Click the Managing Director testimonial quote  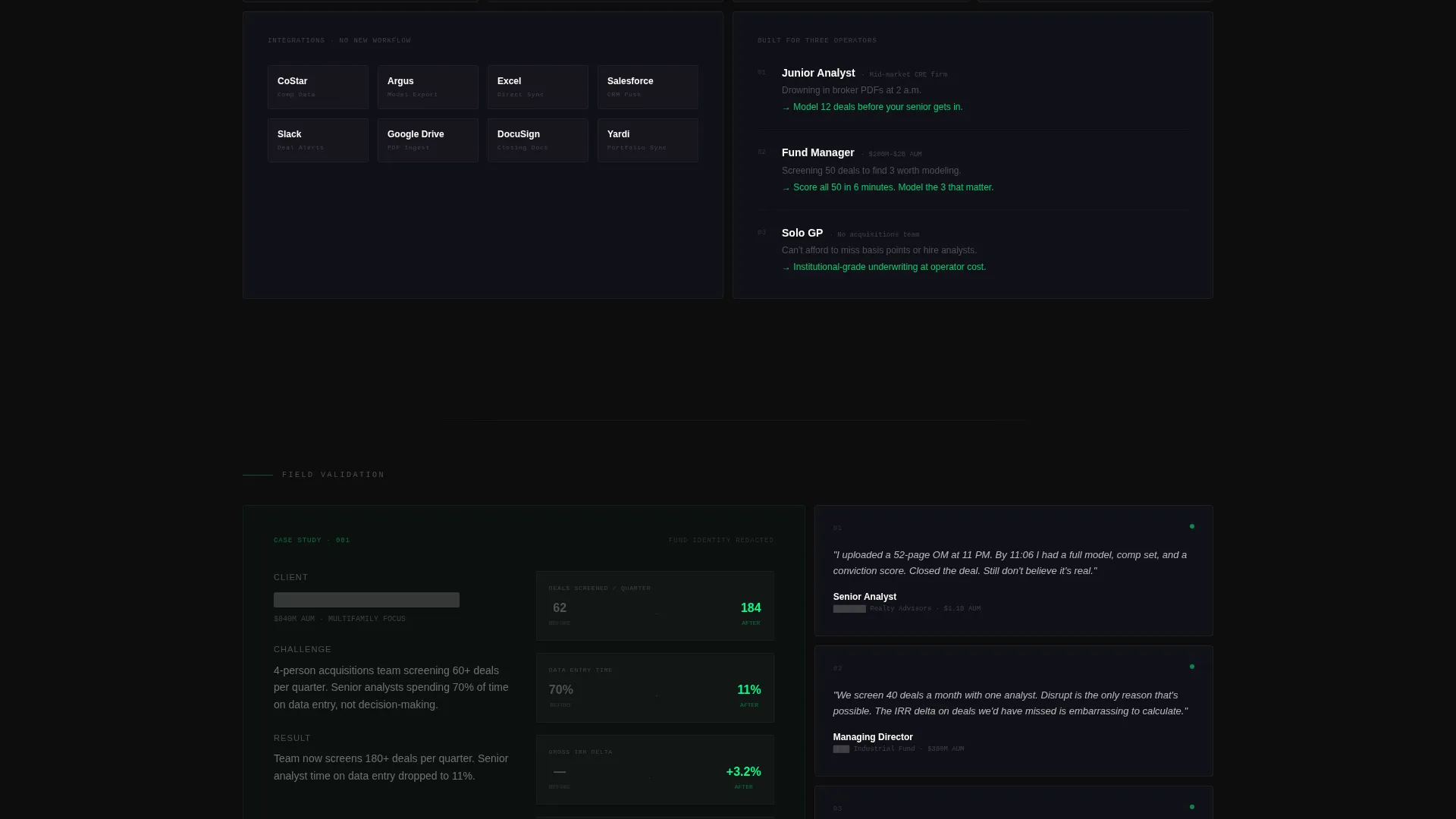point(1010,703)
